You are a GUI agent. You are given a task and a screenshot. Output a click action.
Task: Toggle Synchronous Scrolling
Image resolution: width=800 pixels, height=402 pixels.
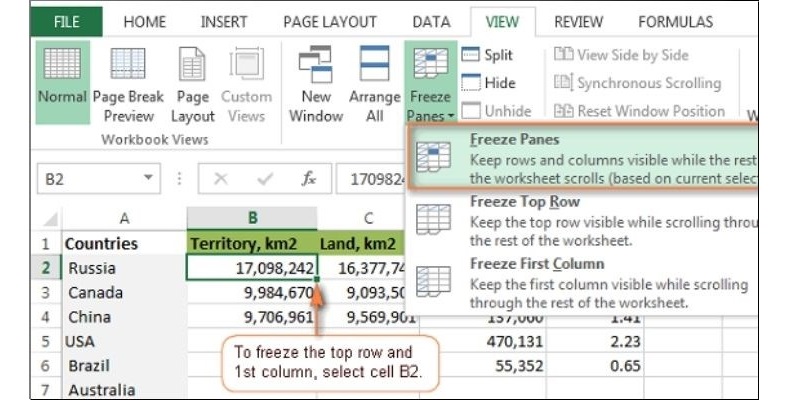[637, 83]
